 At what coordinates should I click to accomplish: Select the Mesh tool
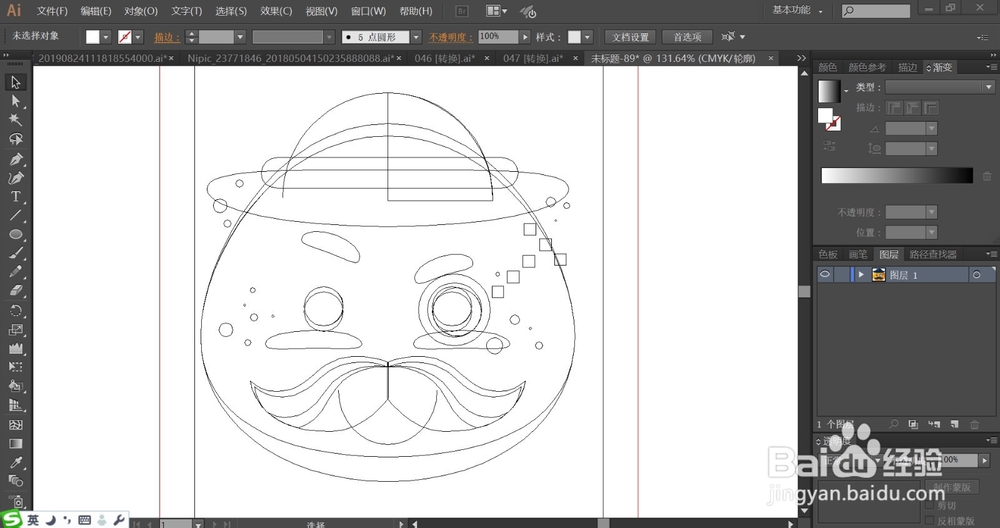pos(15,425)
